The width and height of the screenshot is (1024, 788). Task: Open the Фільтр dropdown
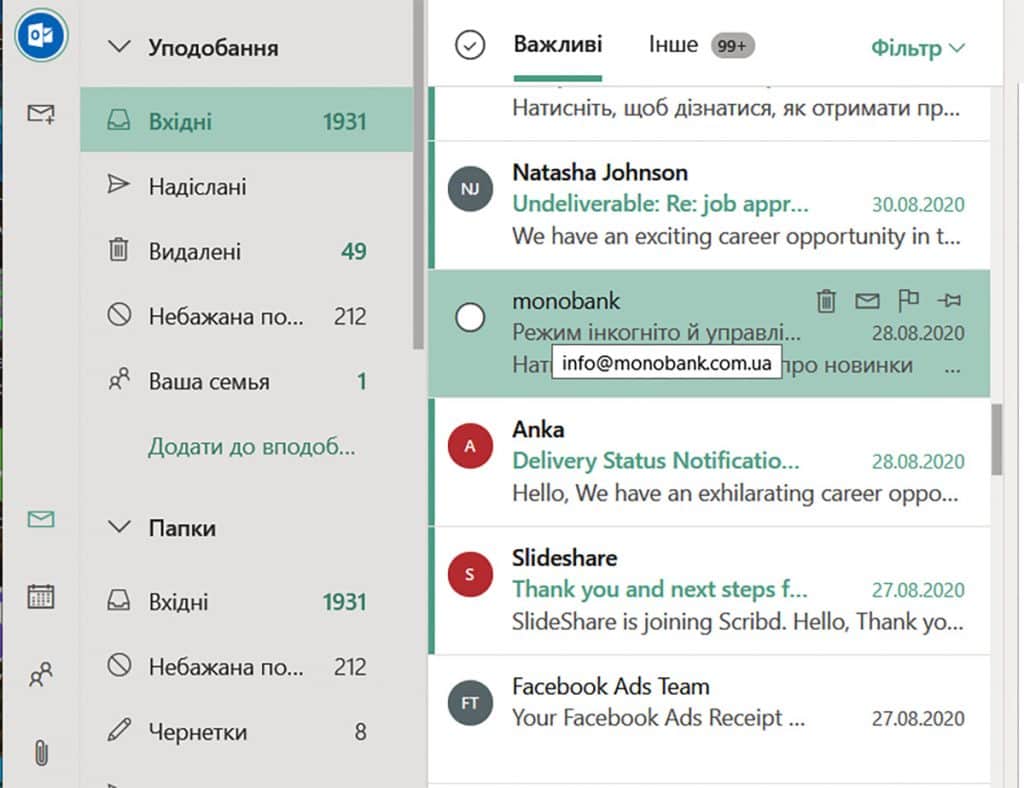pyautogui.click(x=917, y=48)
